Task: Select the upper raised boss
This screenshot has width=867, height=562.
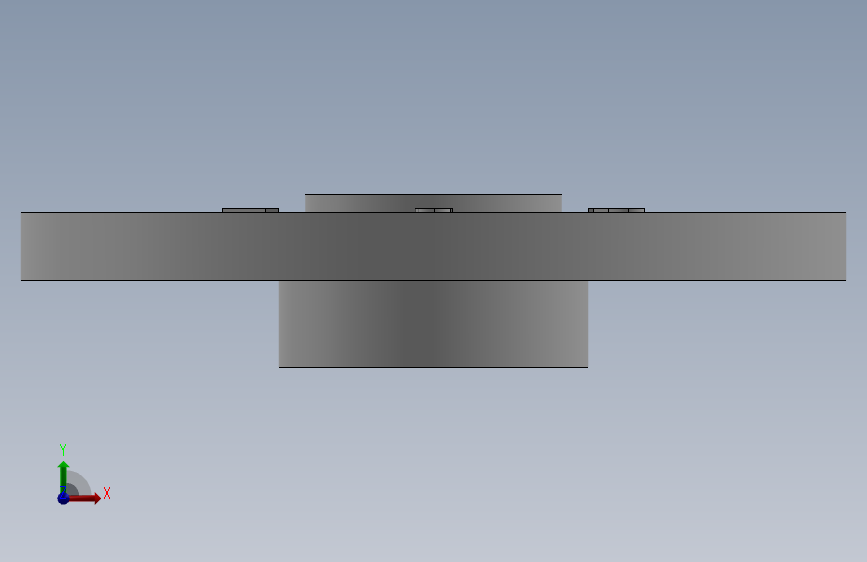Action: point(434,201)
